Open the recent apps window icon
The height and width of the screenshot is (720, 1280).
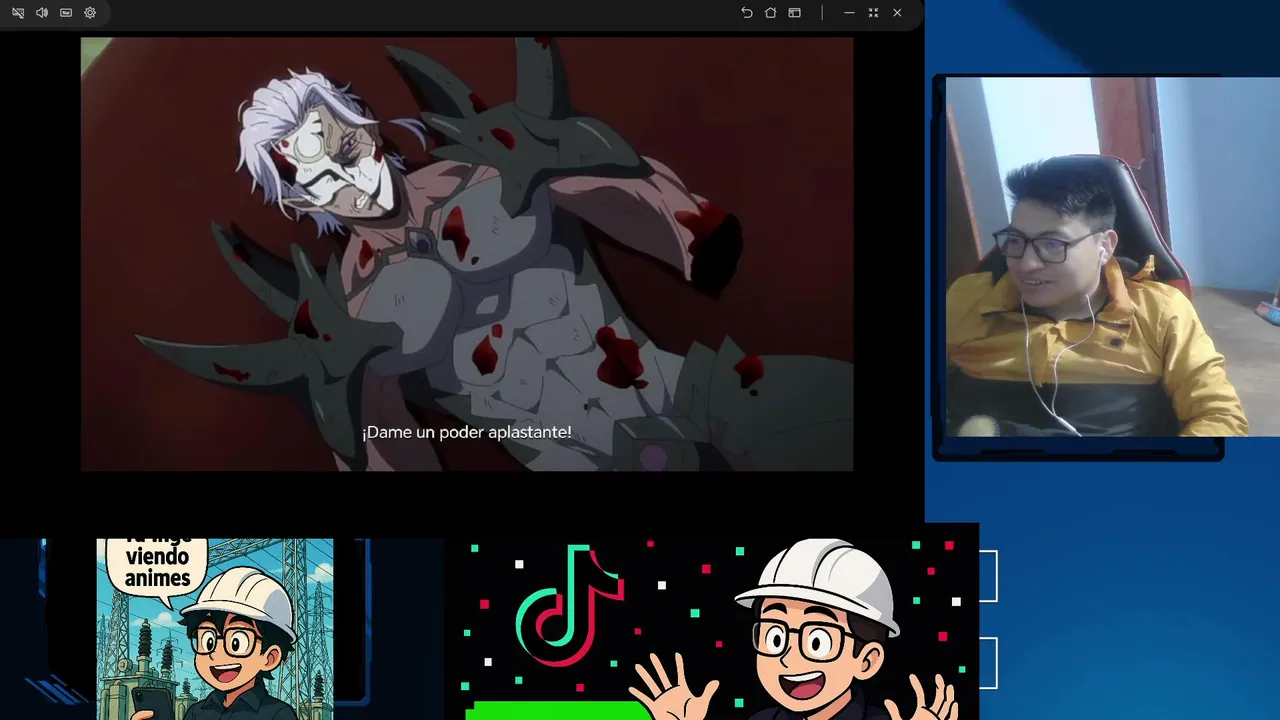[x=794, y=13]
